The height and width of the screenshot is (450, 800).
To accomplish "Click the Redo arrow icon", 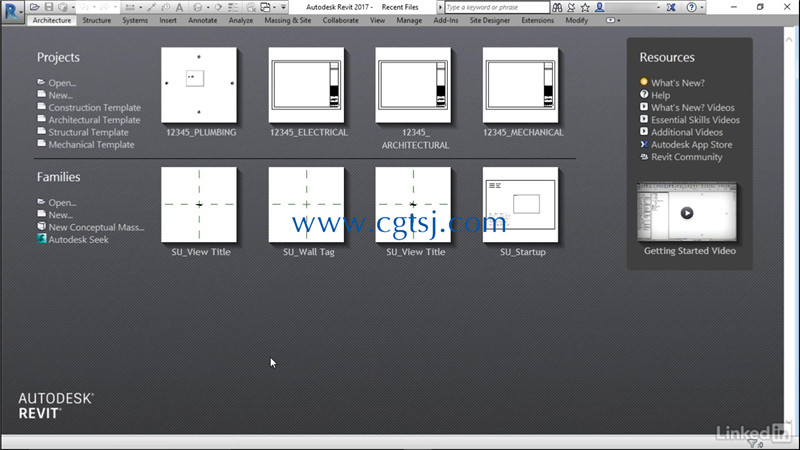I will 106,7.
